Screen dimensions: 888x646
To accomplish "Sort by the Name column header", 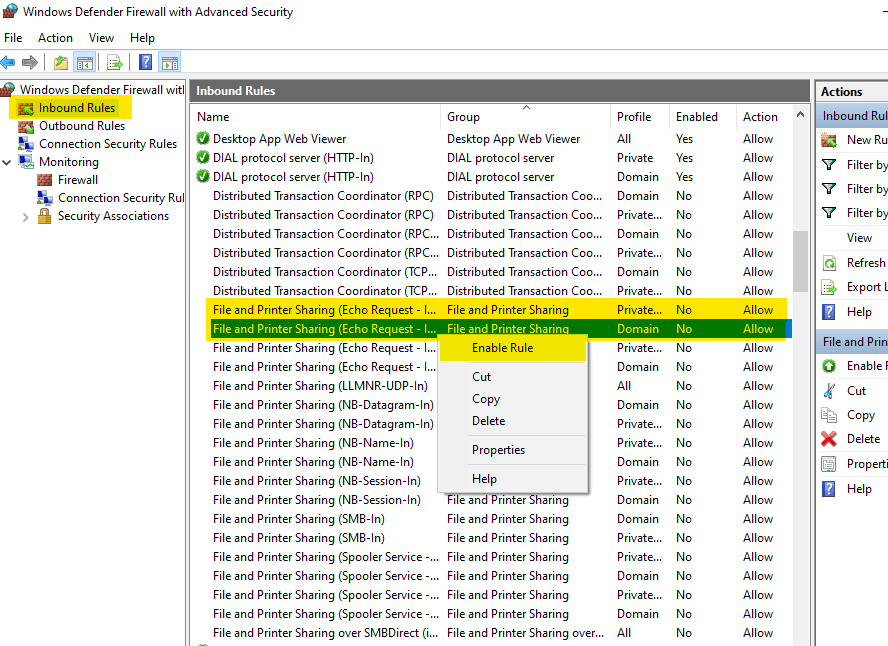I will (315, 117).
